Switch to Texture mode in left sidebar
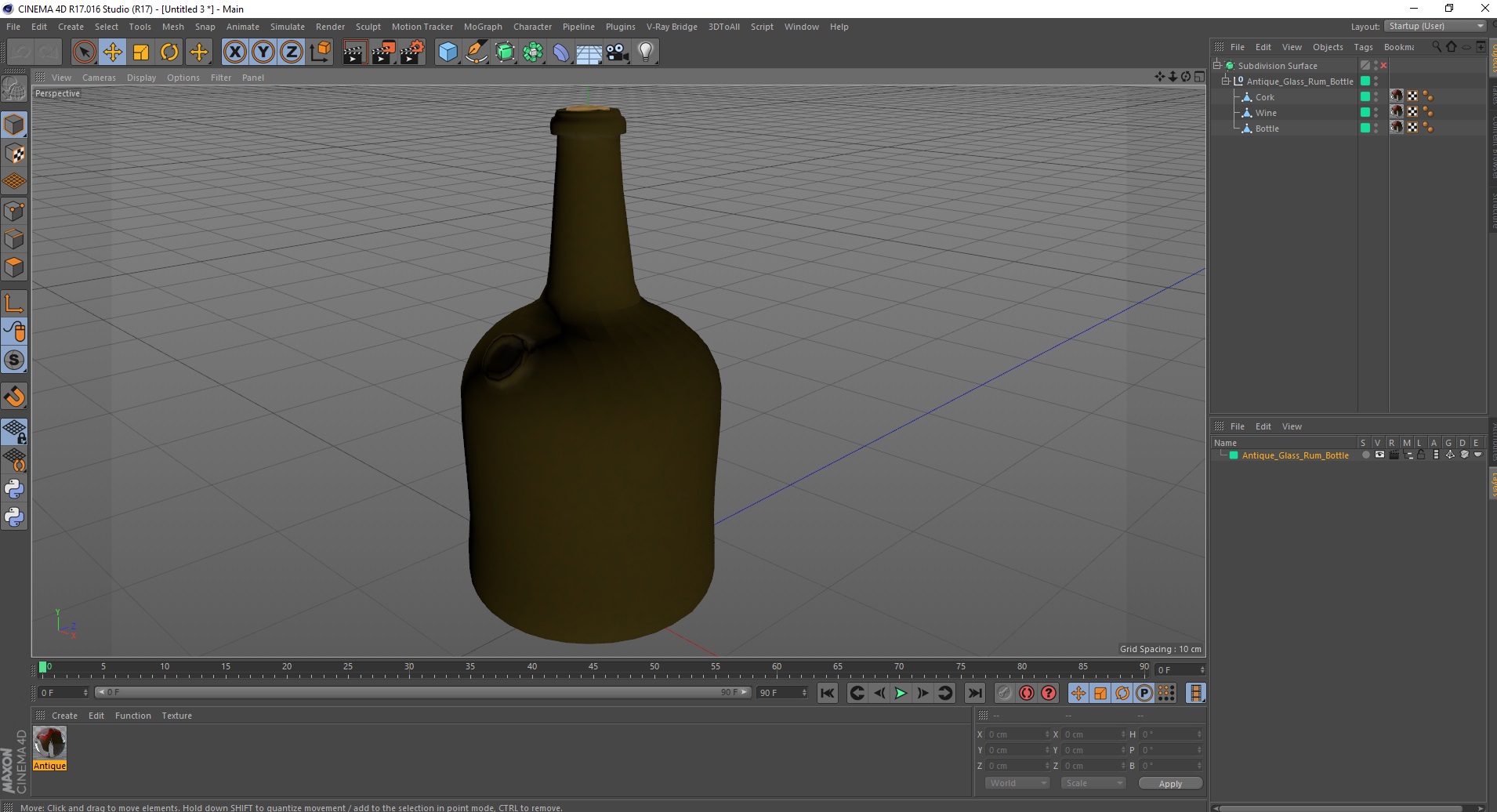 14,154
